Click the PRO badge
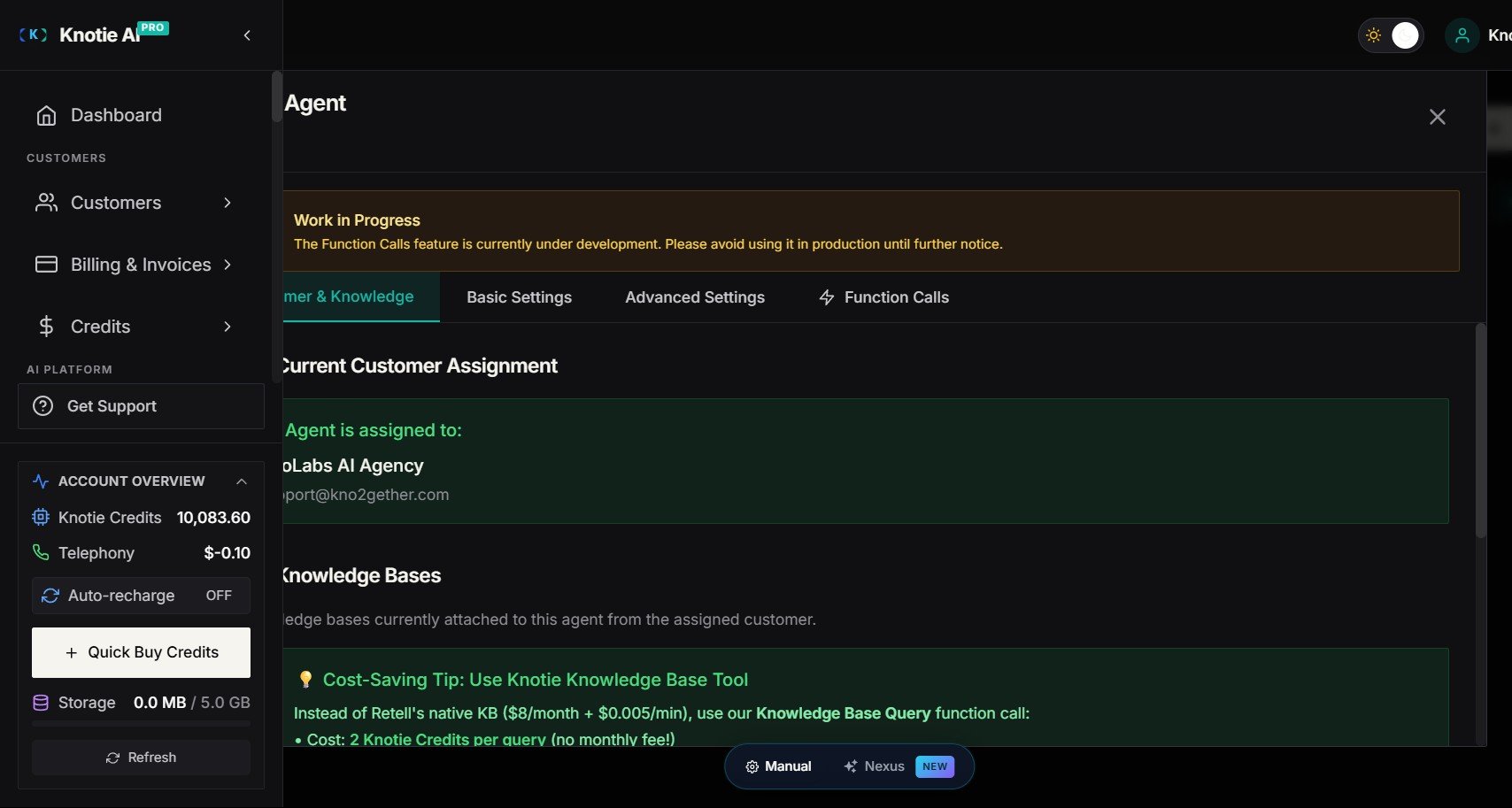 [x=152, y=27]
